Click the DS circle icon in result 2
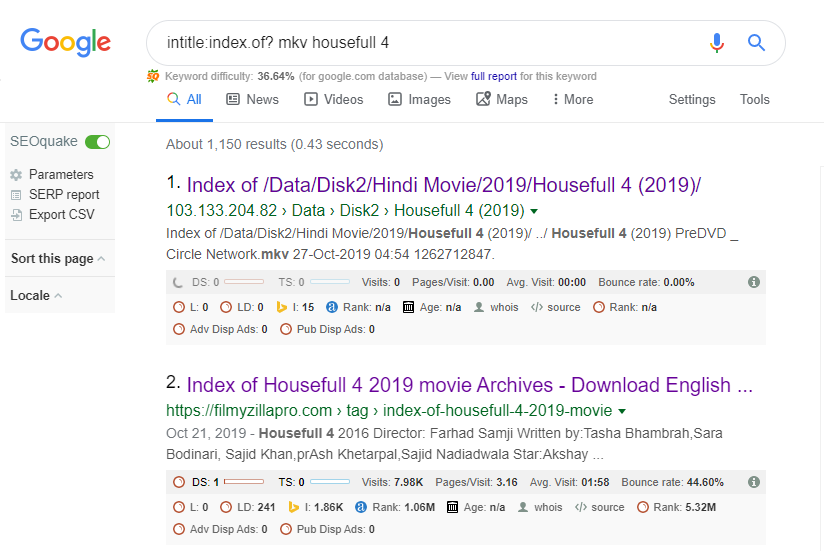This screenshot has width=824, height=551. (179, 482)
